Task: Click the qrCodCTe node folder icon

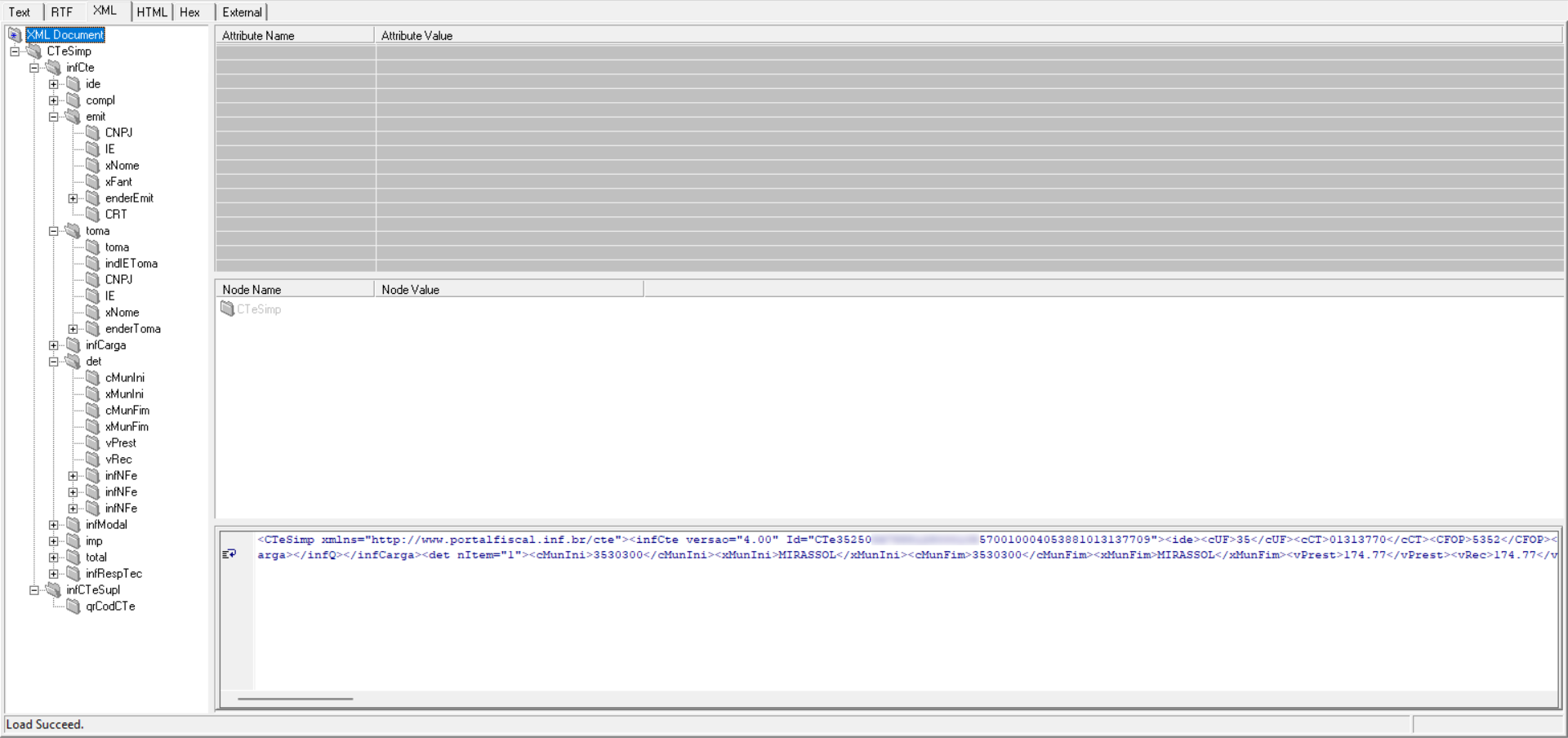Action: click(73, 606)
